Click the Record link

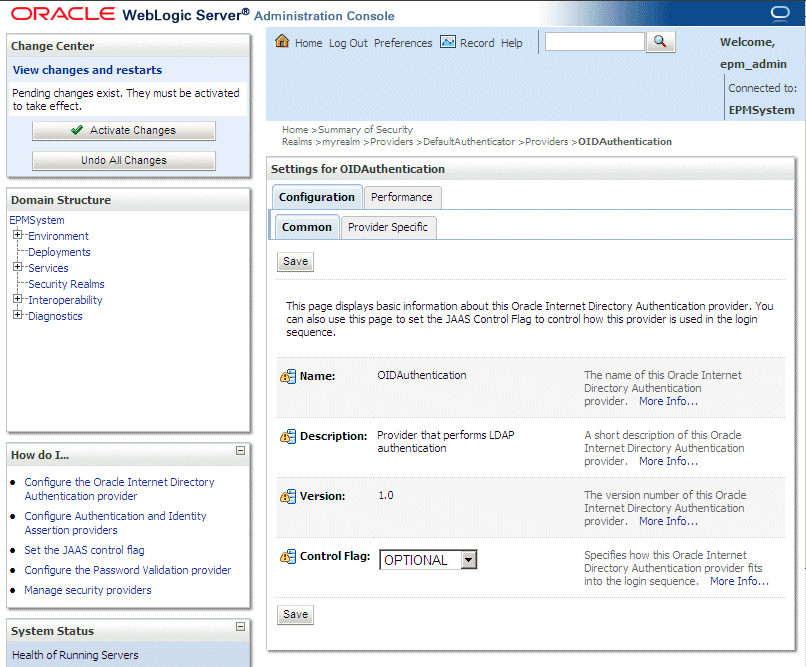point(477,43)
